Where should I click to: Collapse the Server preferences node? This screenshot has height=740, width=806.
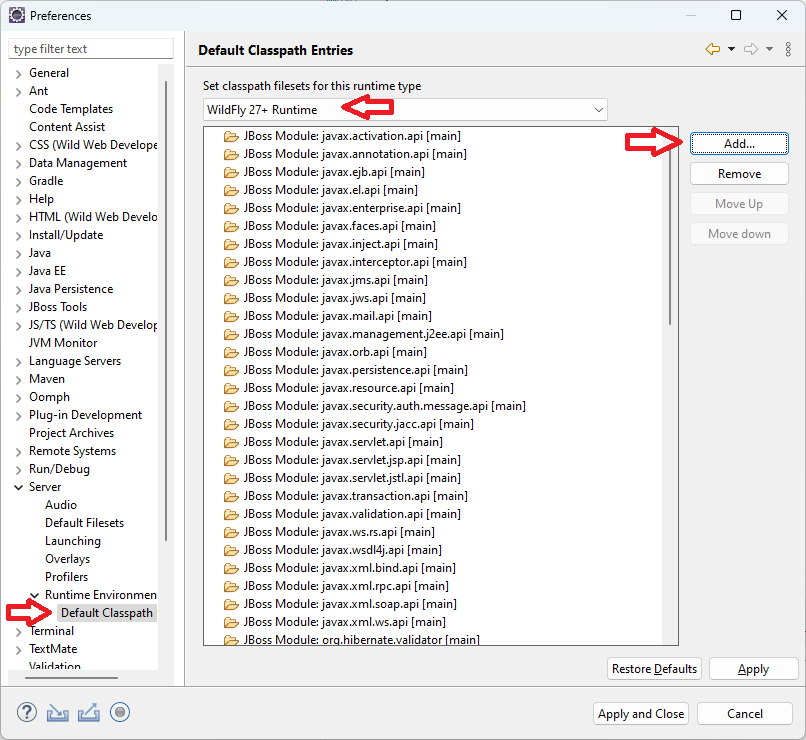coord(19,487)
